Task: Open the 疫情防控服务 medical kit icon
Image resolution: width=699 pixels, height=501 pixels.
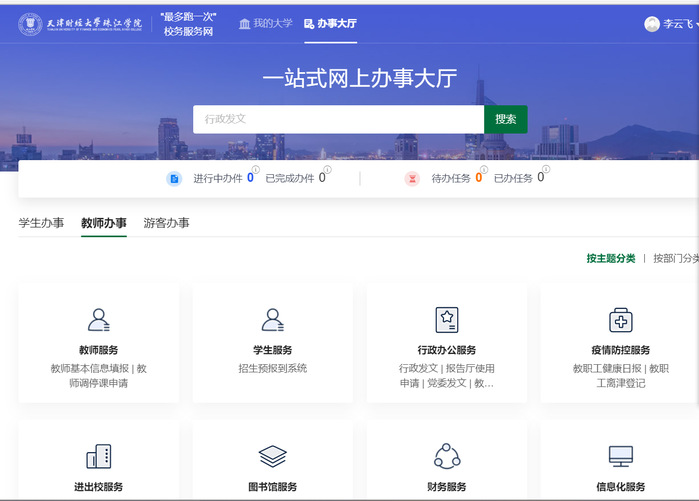Action: [620, 319]
